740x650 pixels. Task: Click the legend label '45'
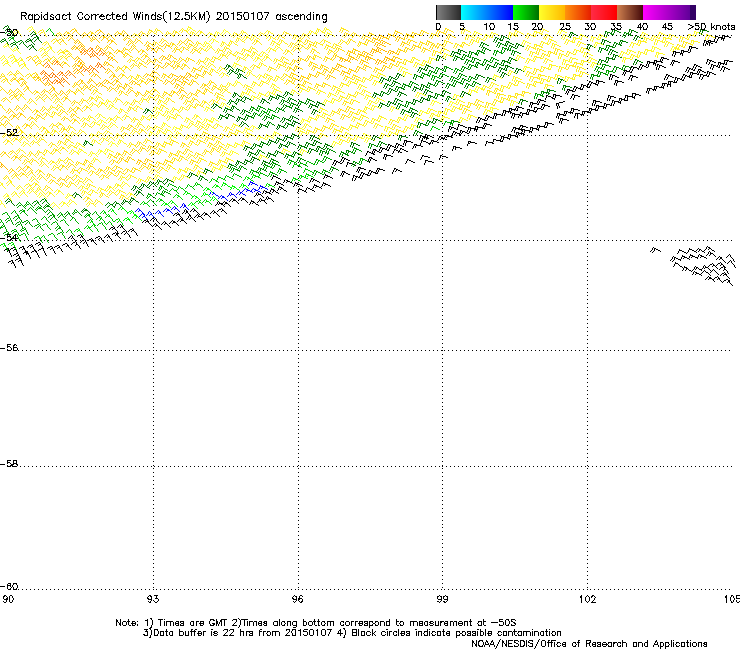(x=667, y=26)
